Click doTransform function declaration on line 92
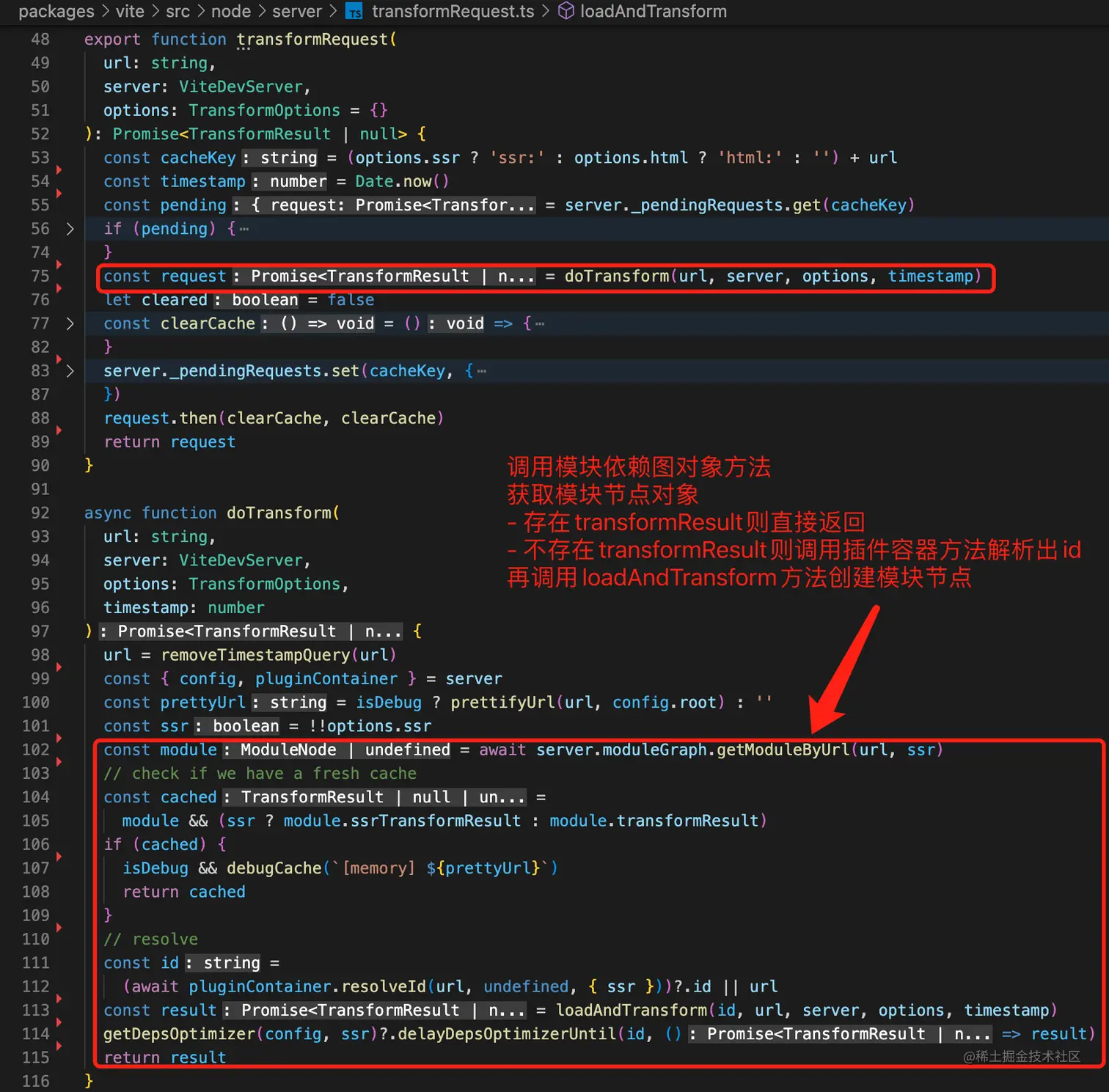1109x1092 pixels. pyautogui.click(x=279, y=513)
